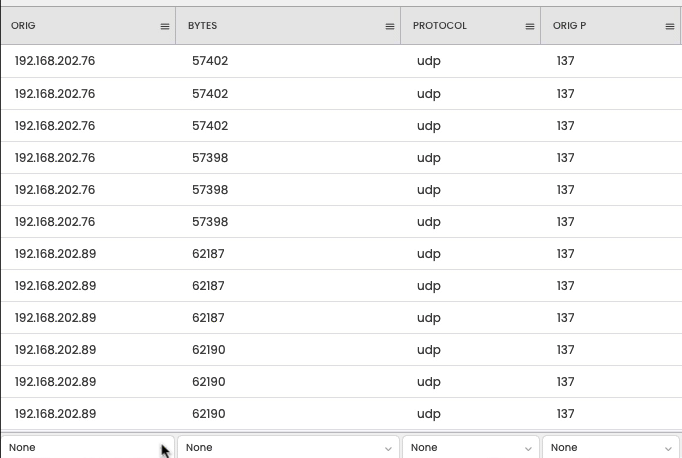Select the udp cell in the last row

point(428,414)
